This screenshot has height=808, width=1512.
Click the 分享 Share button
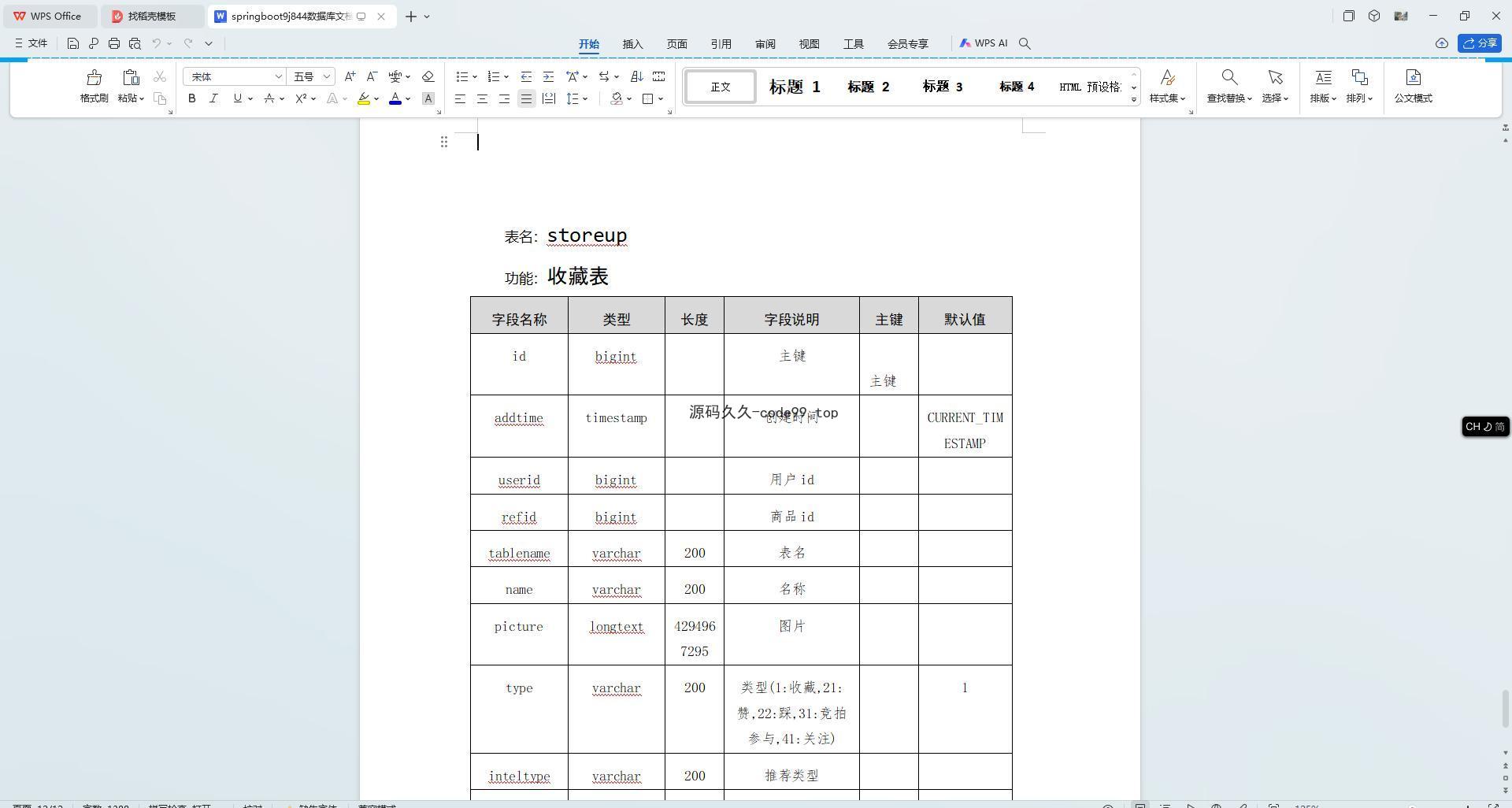(1480, 43)
